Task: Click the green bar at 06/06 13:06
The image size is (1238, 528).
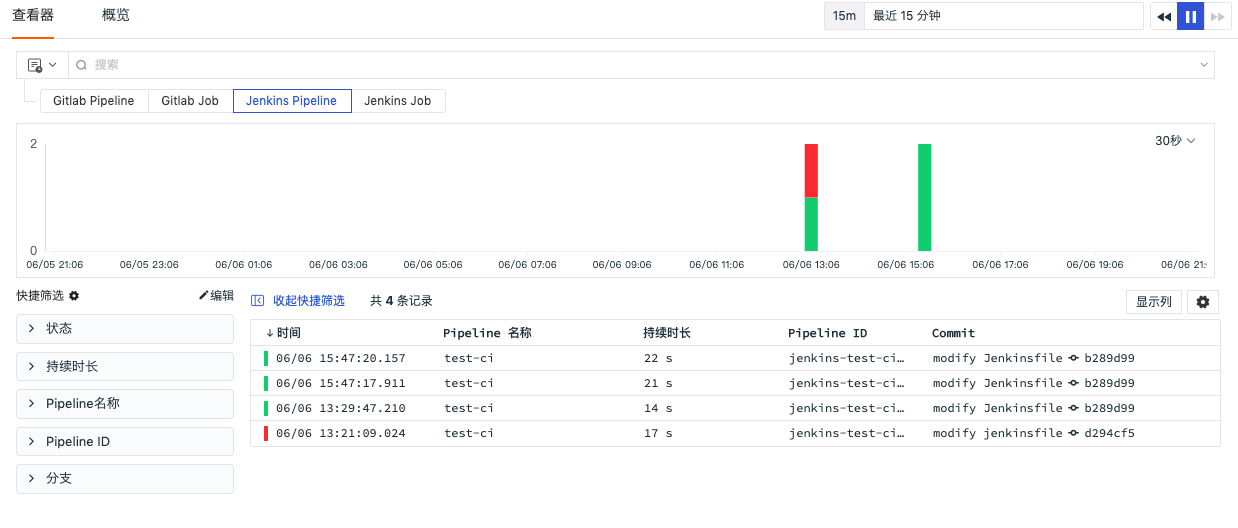Action: (811, 224)
